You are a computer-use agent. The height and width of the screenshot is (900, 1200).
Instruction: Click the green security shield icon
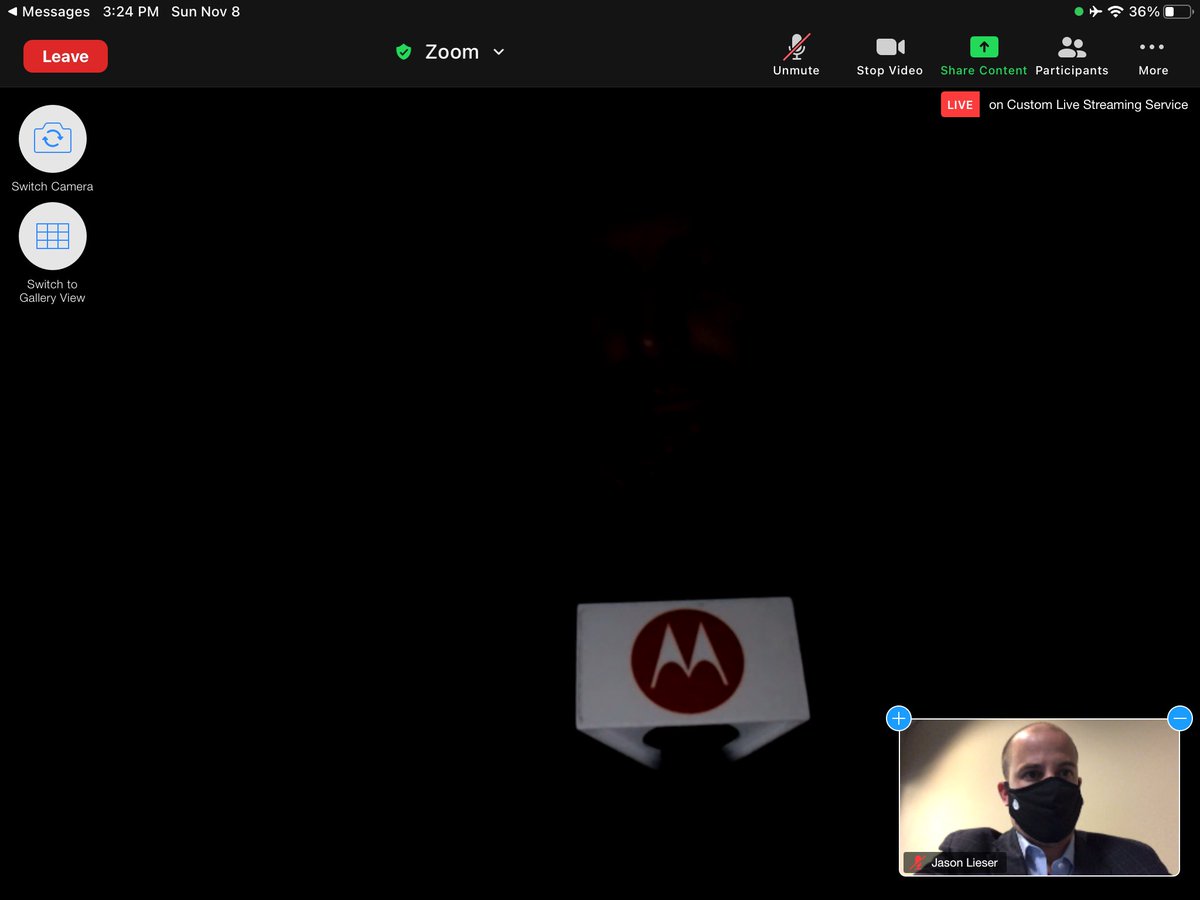coord(404,52)
